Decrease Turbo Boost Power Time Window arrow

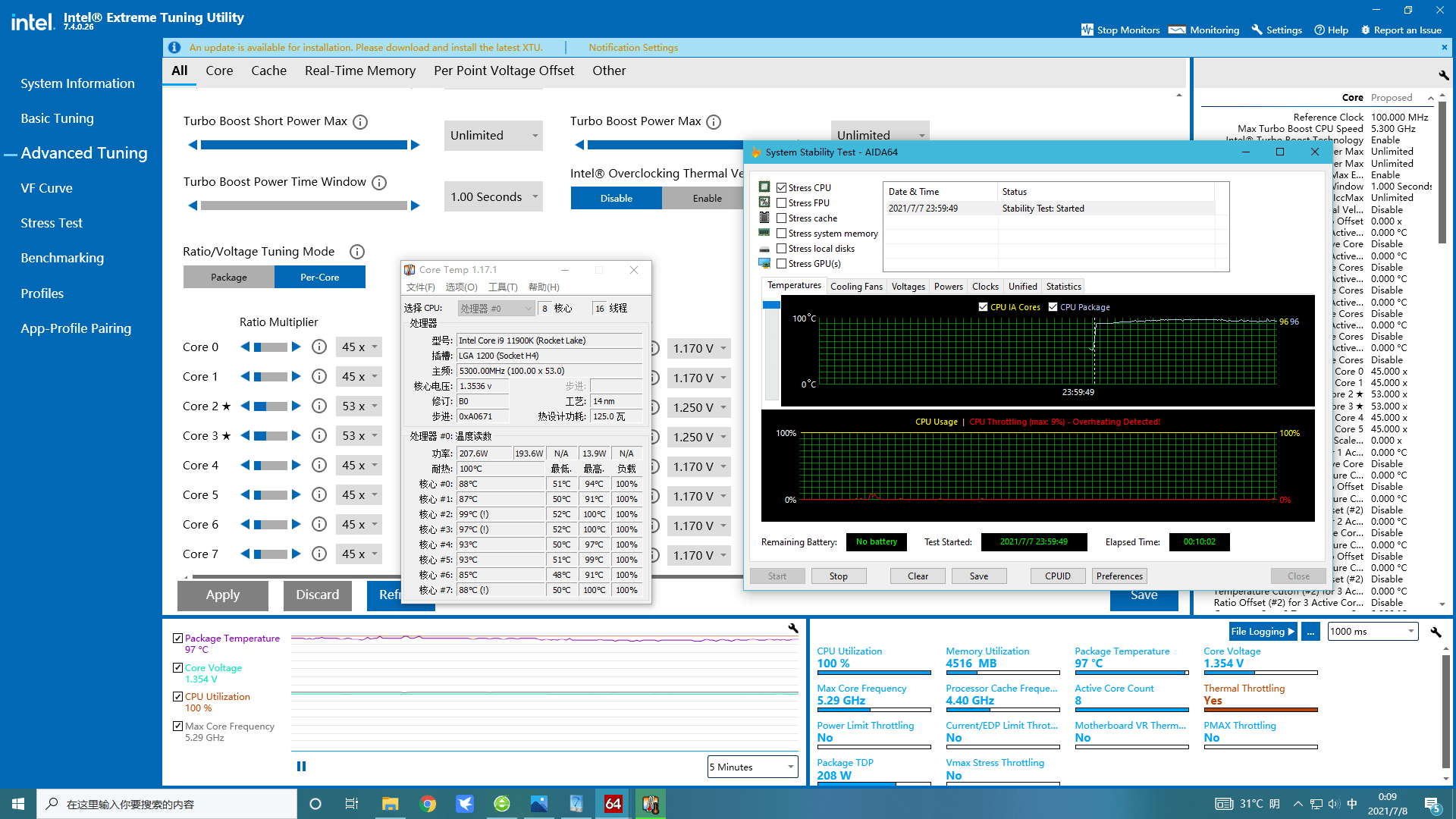(x=193, y=206)
